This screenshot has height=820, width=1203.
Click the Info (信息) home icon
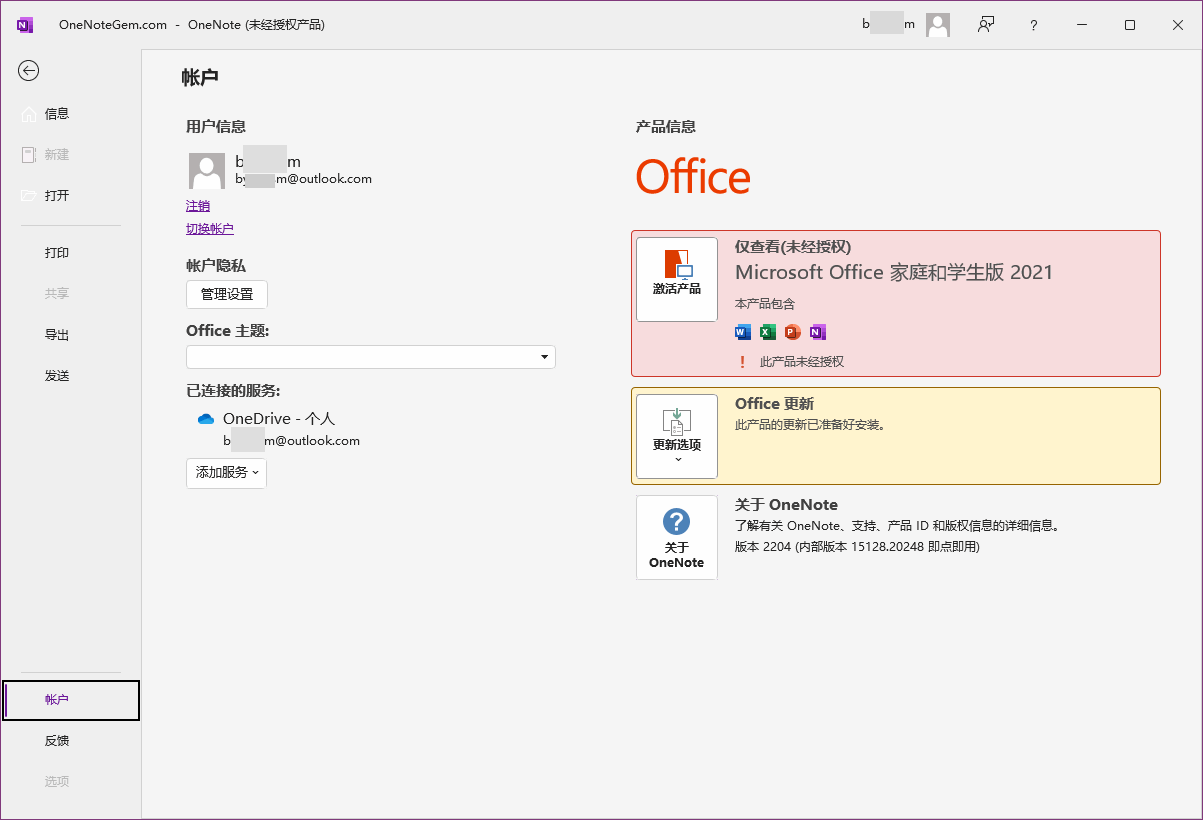click(29, 114)
